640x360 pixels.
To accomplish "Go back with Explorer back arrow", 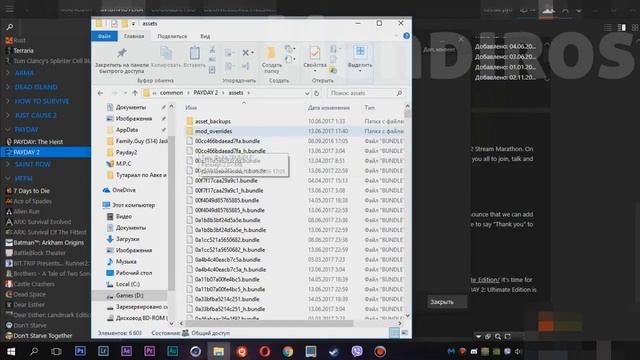I will (100, 93).
